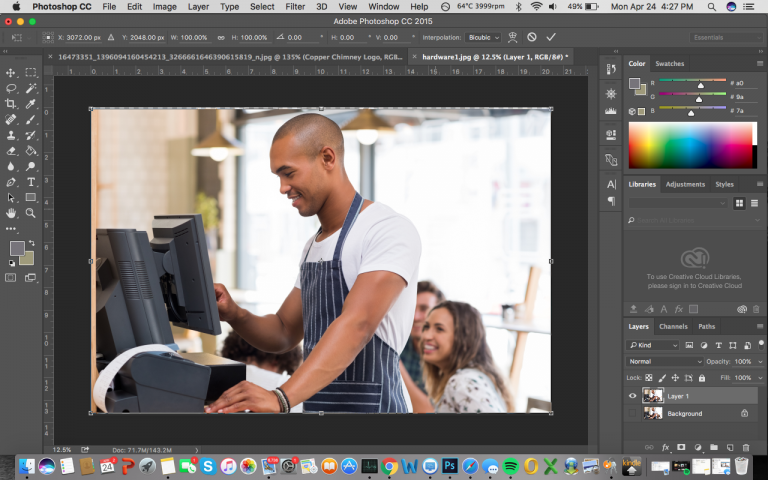768x480 pixels.
Task: Cancel the transform in options bar
Action: click(x=532, y=37)
